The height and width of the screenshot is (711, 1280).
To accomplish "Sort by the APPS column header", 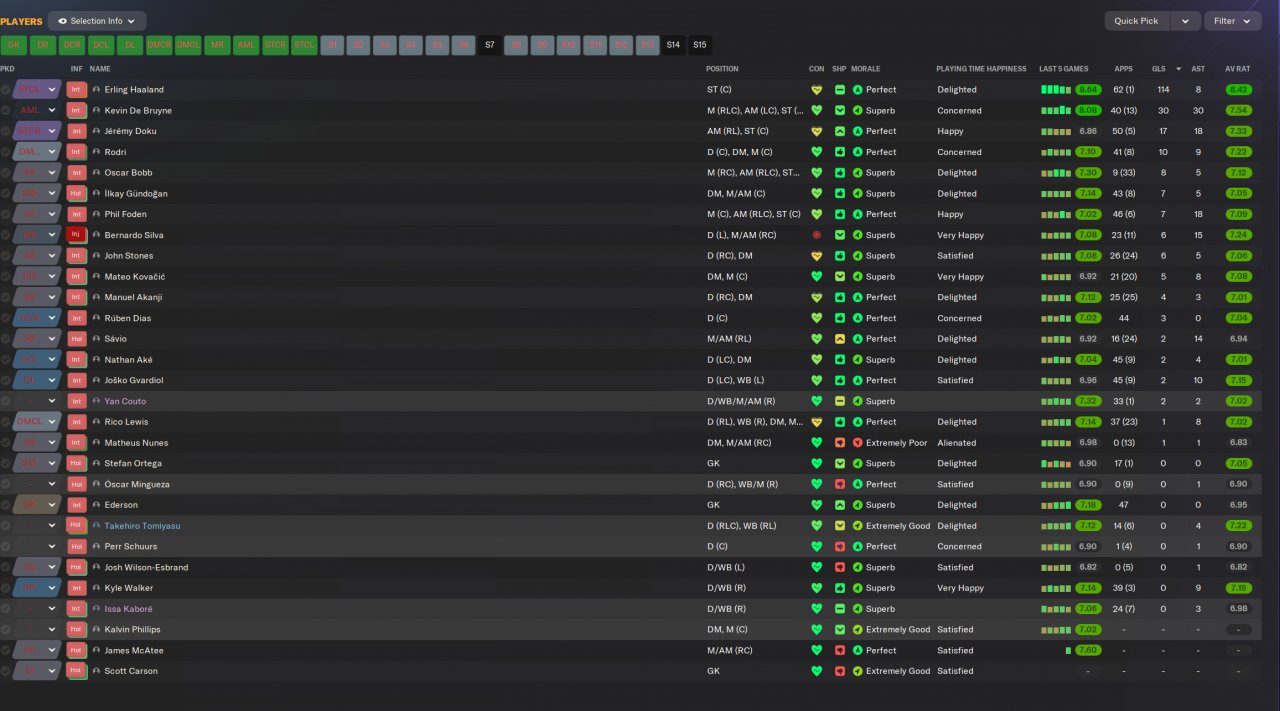I will tap(1124, 69).
